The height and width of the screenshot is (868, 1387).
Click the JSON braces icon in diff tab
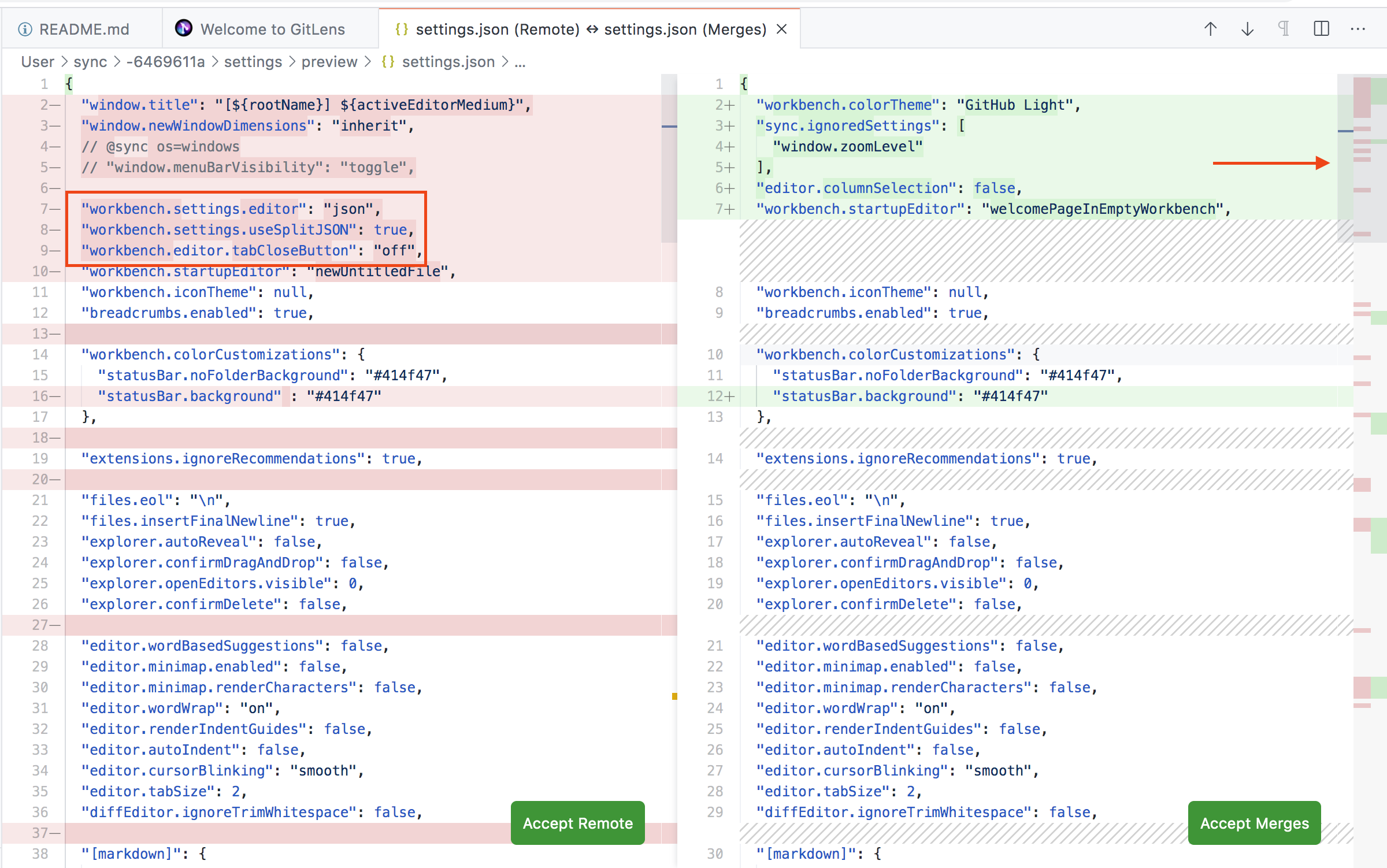(x=402, y=29)
